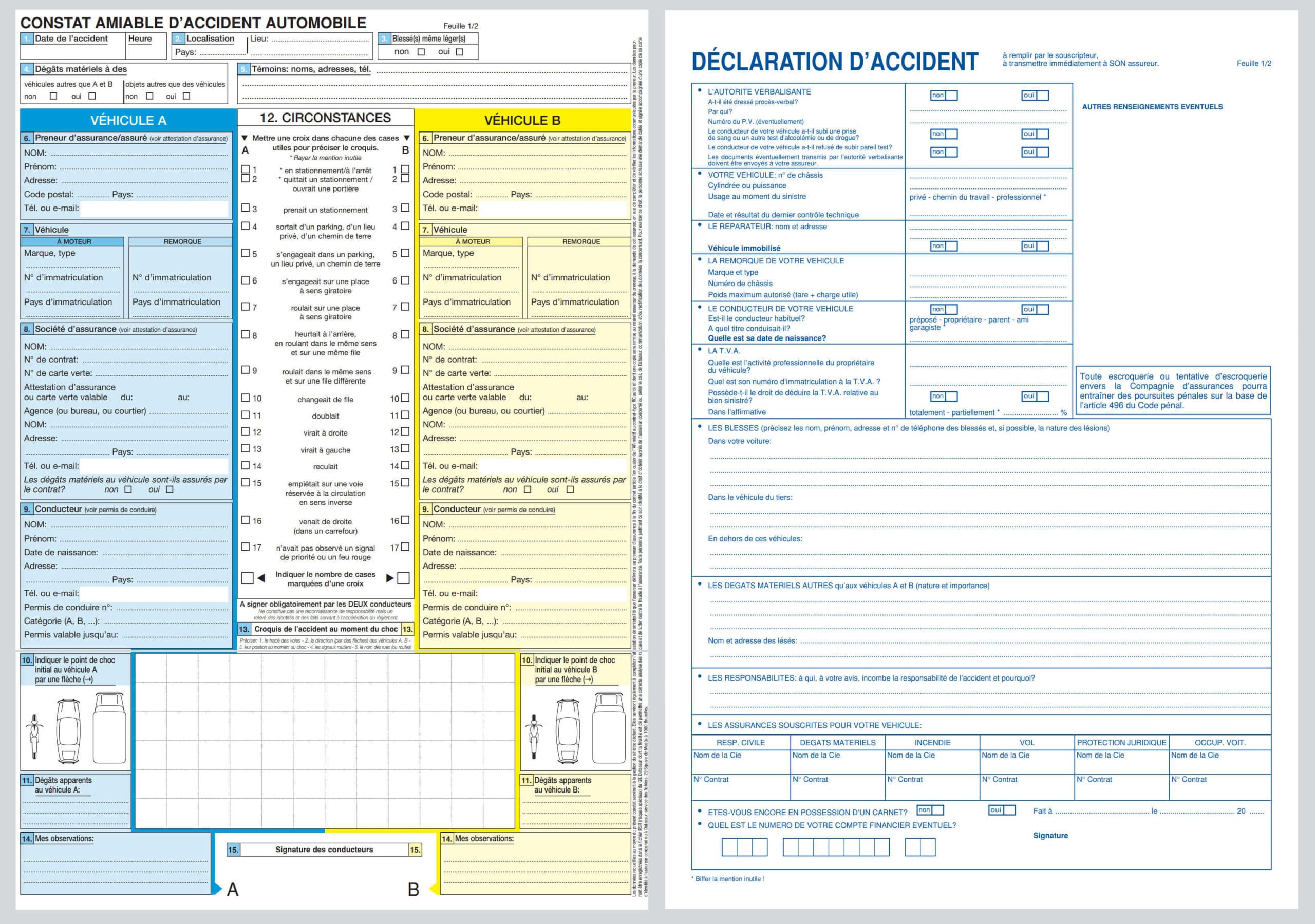The width and height of the screenshot is (1315, 924).
Task: Tick 'non' for Véhicule immobilisé in the declaration
Action: coord(951,246)
